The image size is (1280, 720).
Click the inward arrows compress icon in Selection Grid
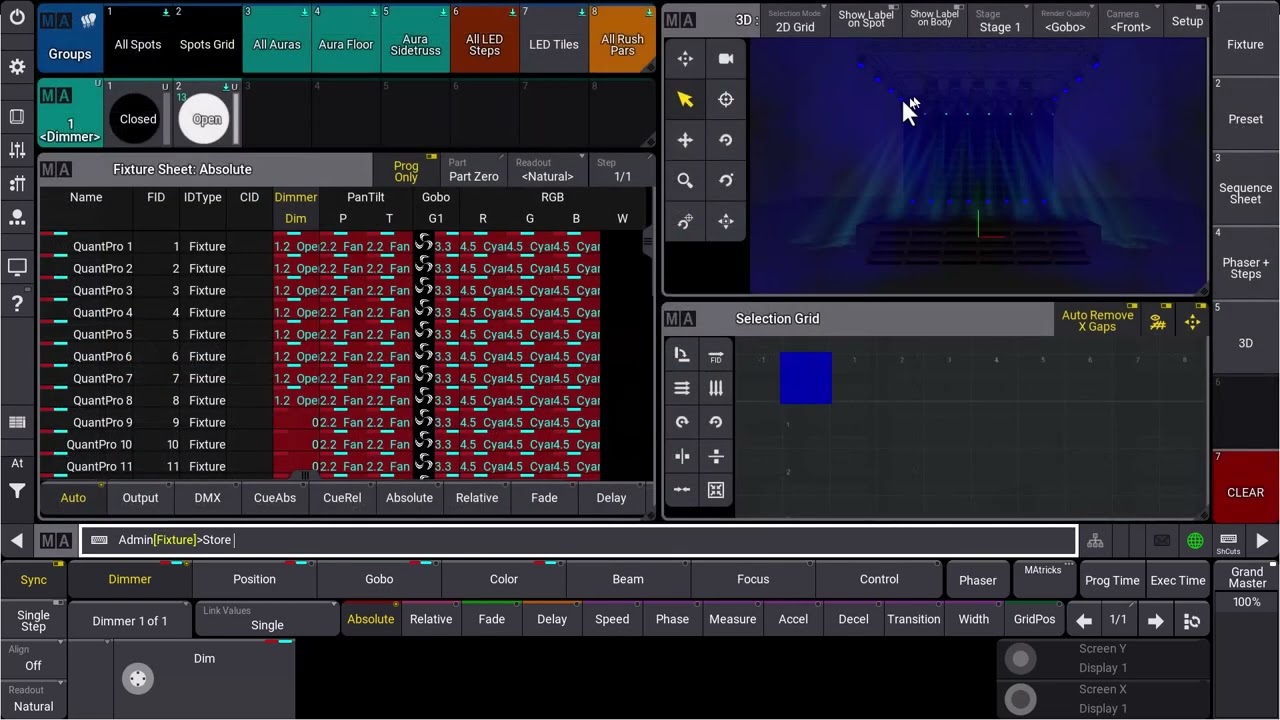tap(682, 490)
